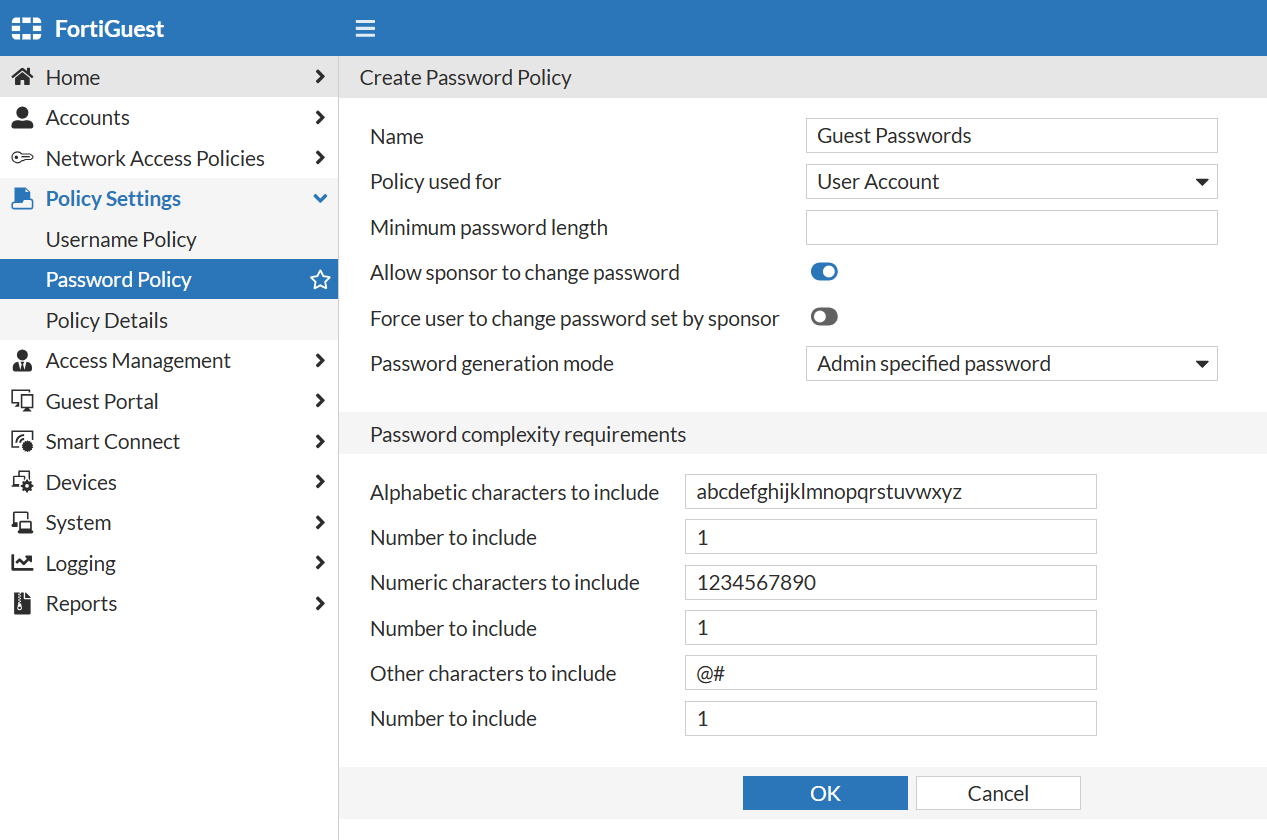The height and width of the screenshot is (840, 1267).
Task: Click the OK button
Action: coord(824,792)
